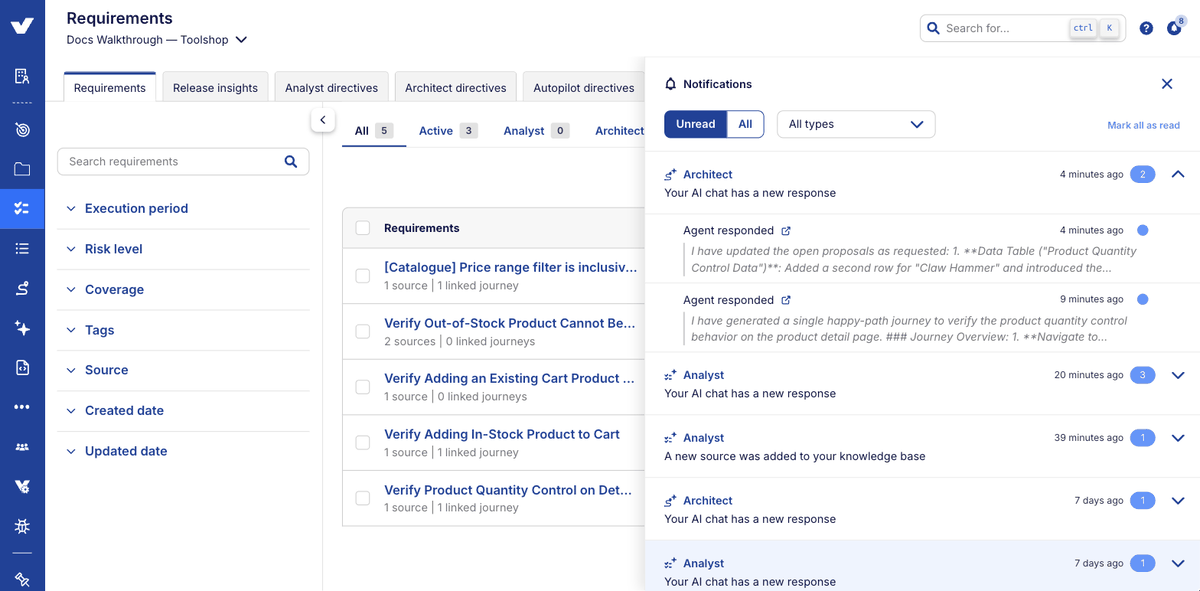
Task: Open the report search icon in sidebar
Action: [x=22, y=76]
